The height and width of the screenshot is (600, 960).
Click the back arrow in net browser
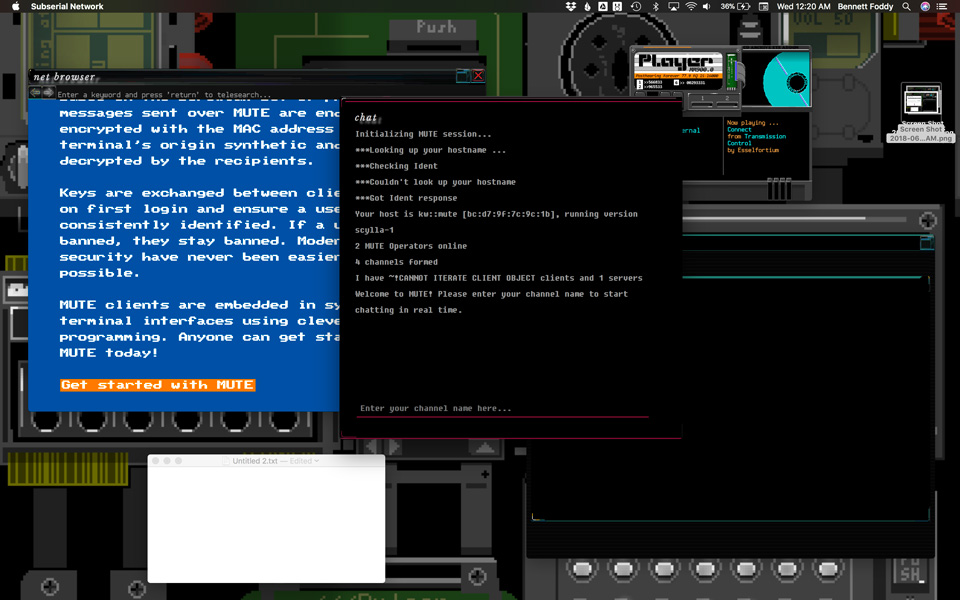point(36,91)
